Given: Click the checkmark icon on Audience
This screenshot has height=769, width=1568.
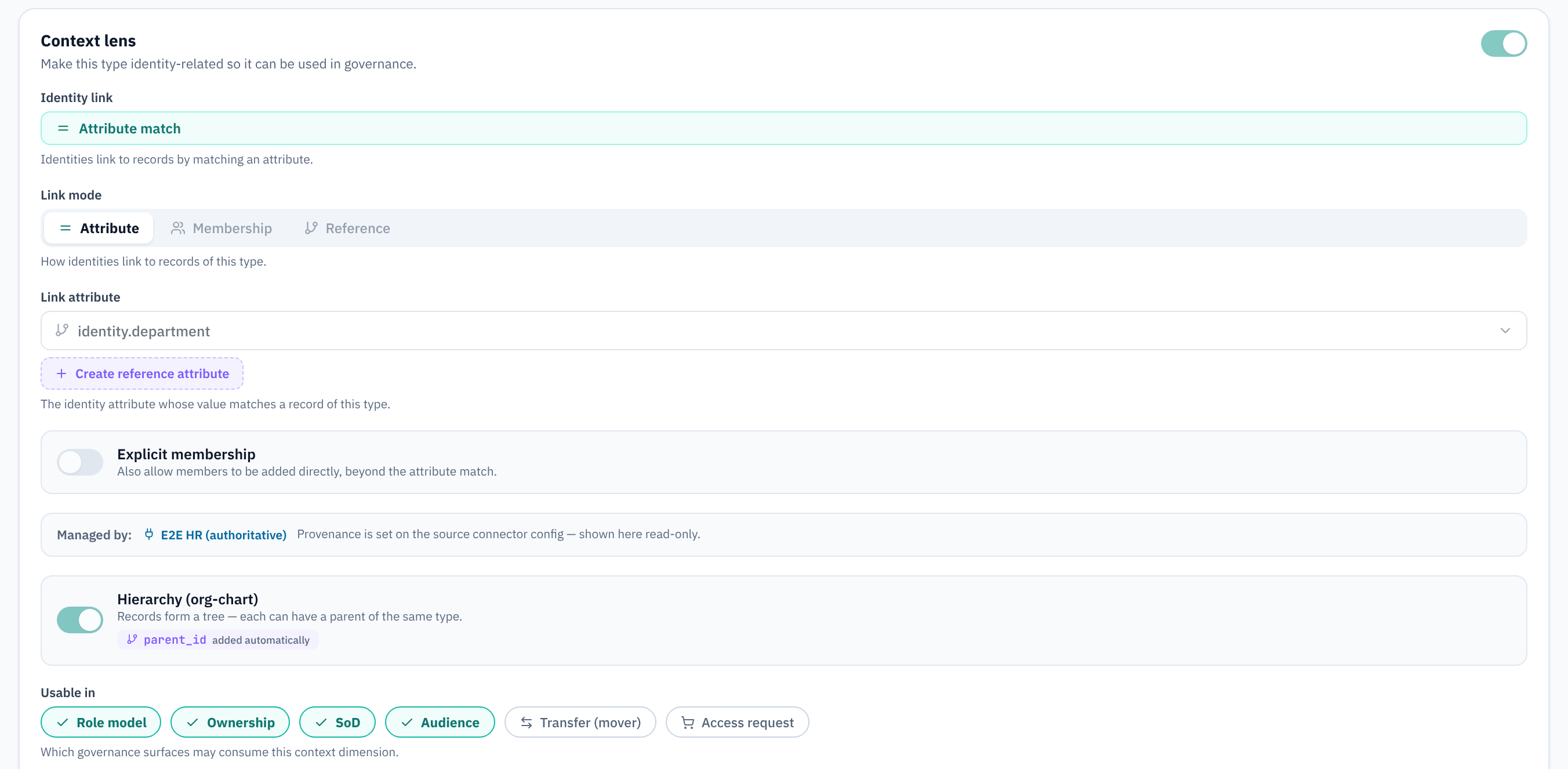Looking at the screenshot, I should click(406, 722).
